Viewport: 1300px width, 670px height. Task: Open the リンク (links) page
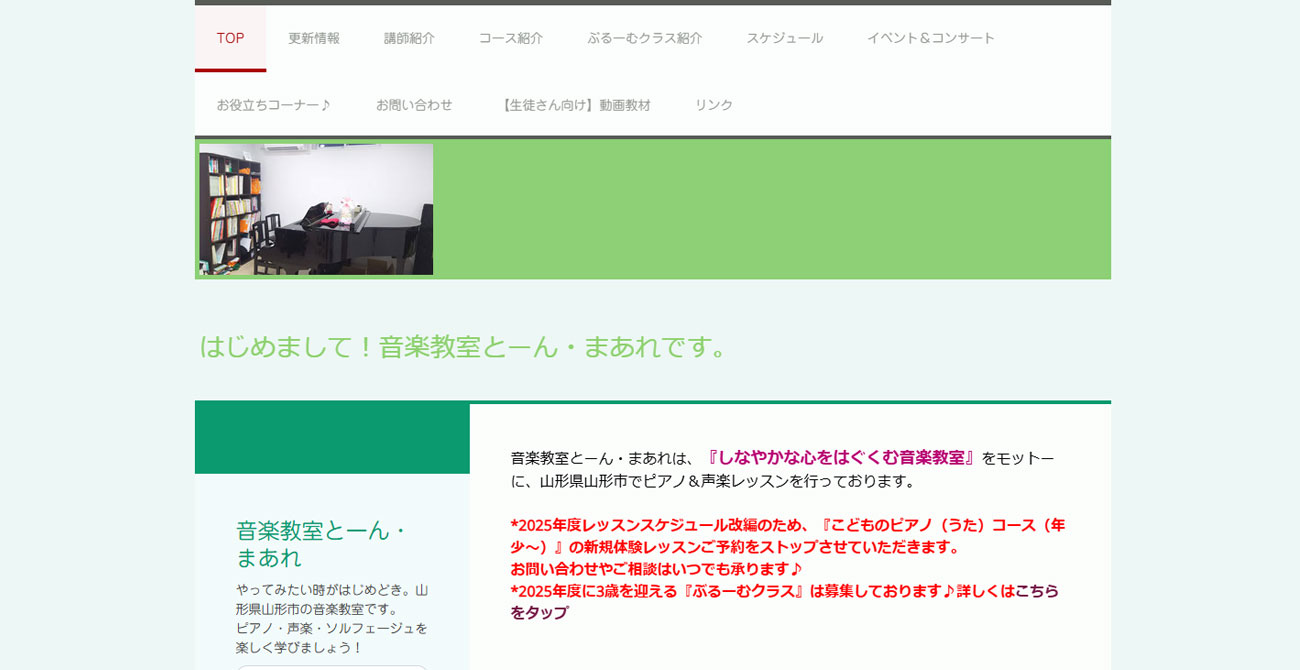(x=715, y=104)
